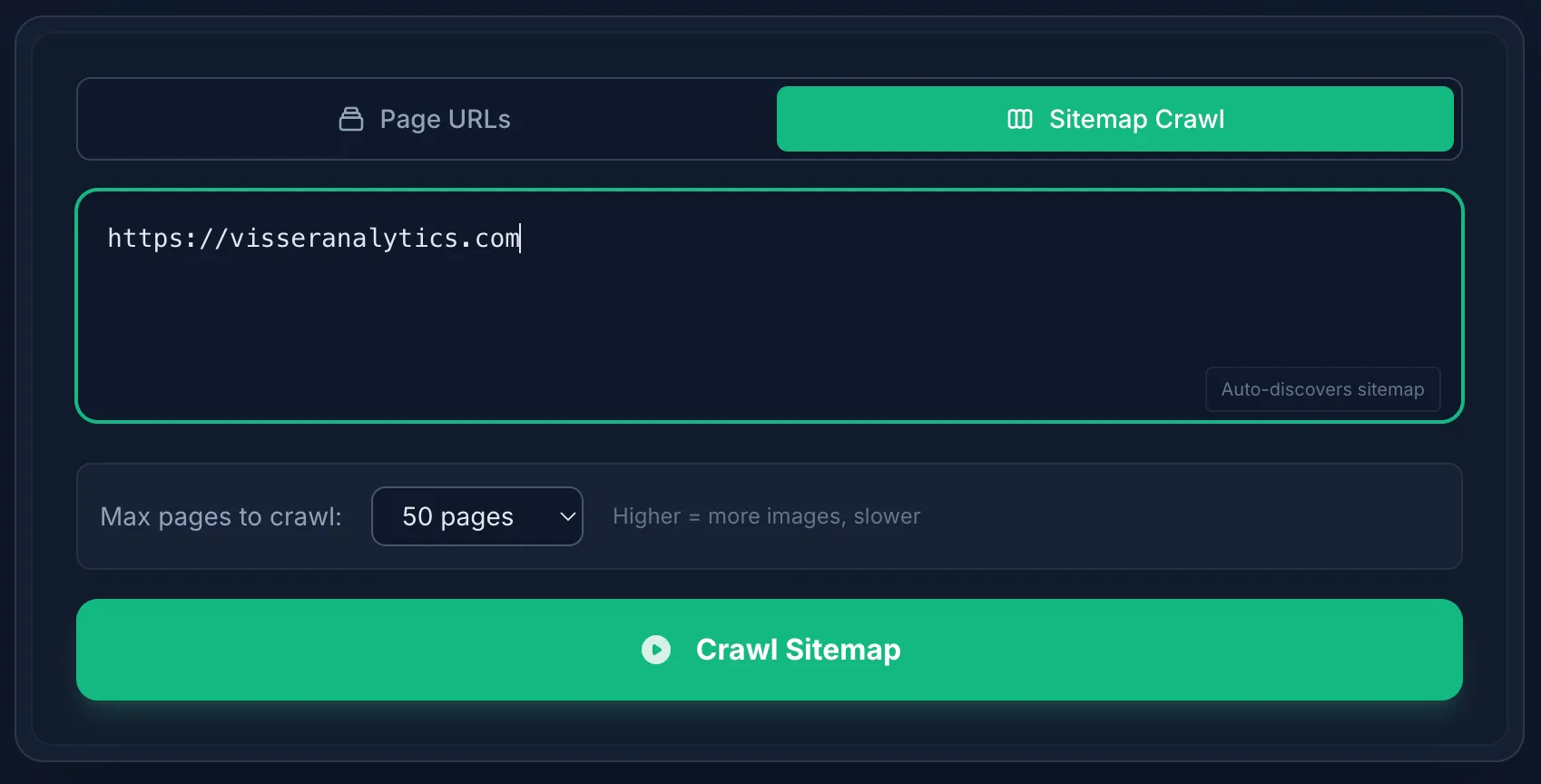
Task: Click the Auto-discovers sitemap badge
Action: pyautogui.click(x=1322, y=389)
